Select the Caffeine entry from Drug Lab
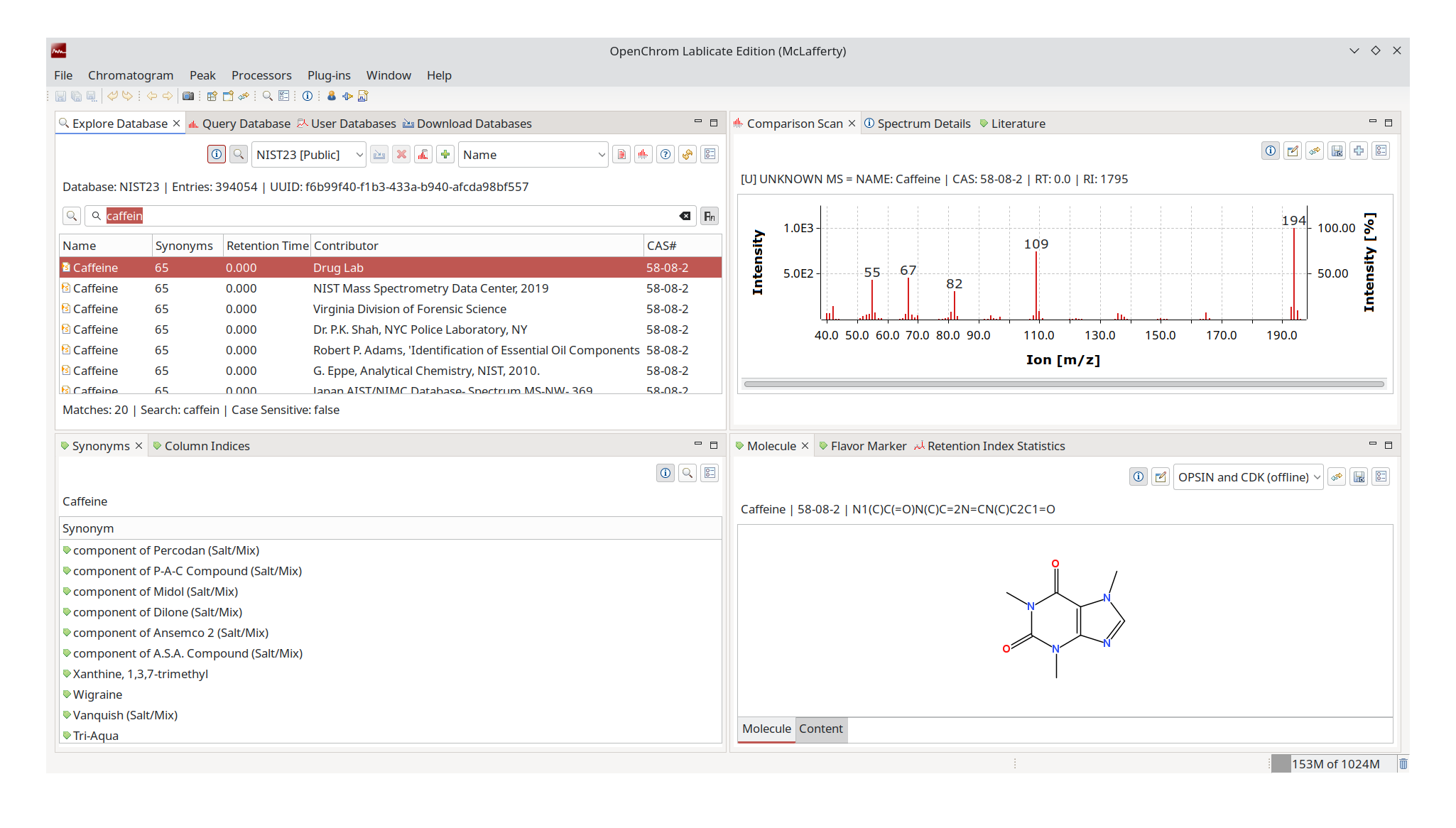The height and width of the screenshot is (828, 1456). (213, 268)
